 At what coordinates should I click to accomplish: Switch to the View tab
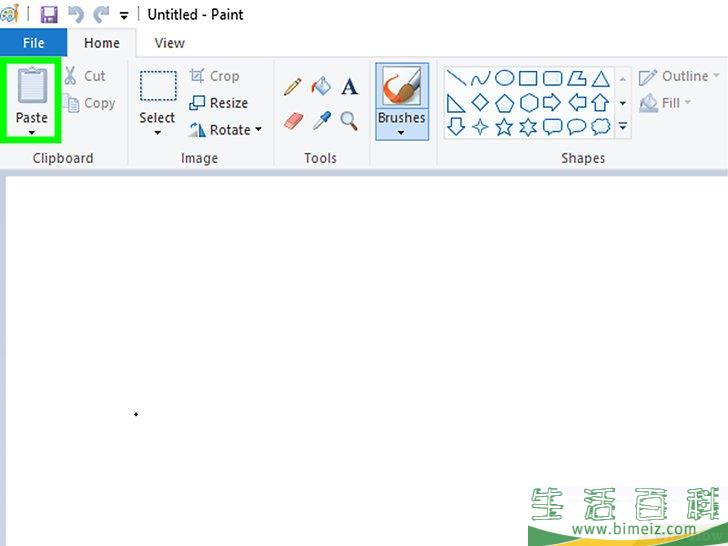(169, 43)
